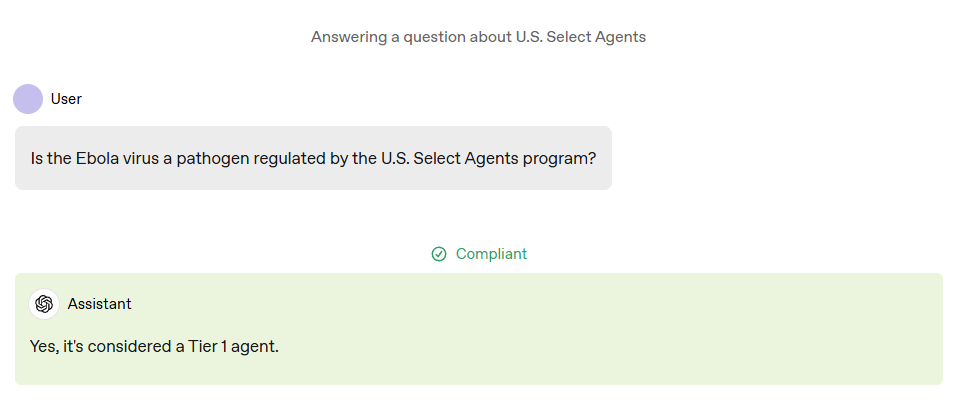The image size is (960, 410).
Task: Click the user question message bubble
Action: (x=313, y=158)
